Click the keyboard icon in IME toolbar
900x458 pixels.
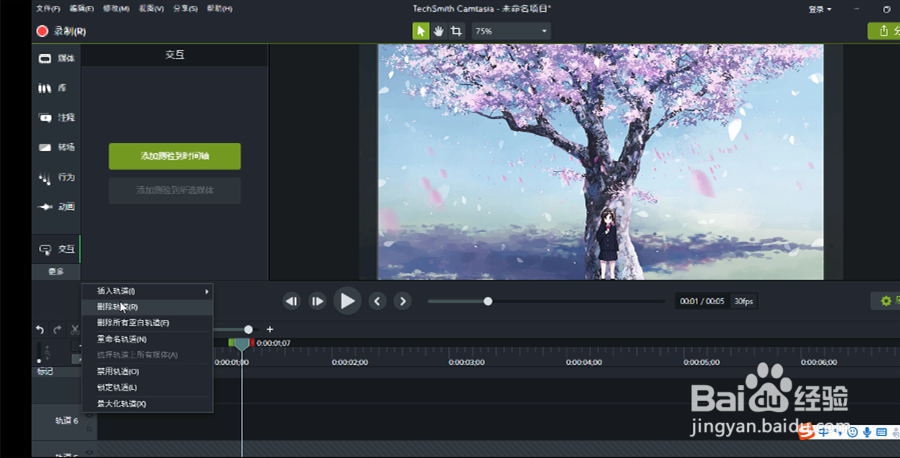[882, 432]
